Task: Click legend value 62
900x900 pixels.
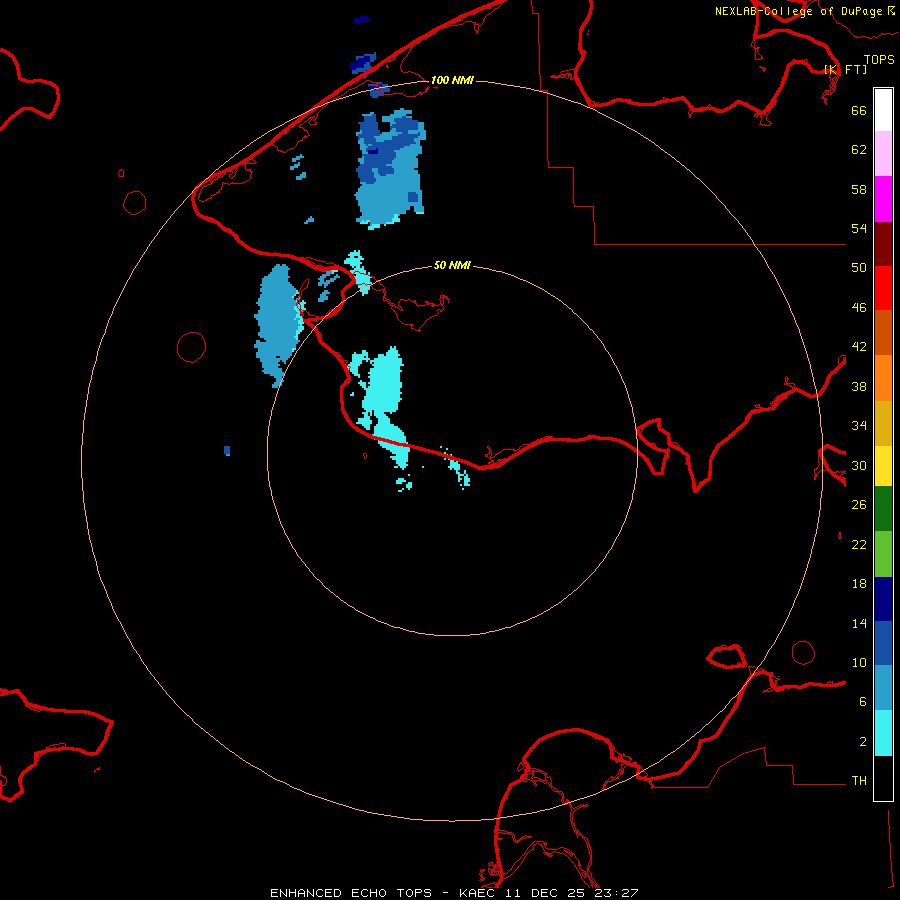Action: [x=859, y=150]
